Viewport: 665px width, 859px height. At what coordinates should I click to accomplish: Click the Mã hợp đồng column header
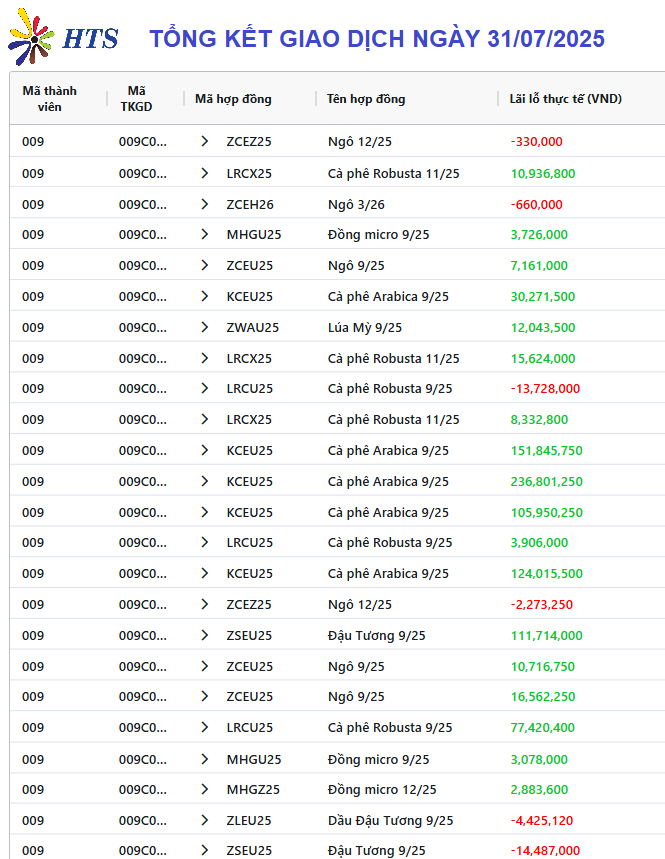click(233, 99)
